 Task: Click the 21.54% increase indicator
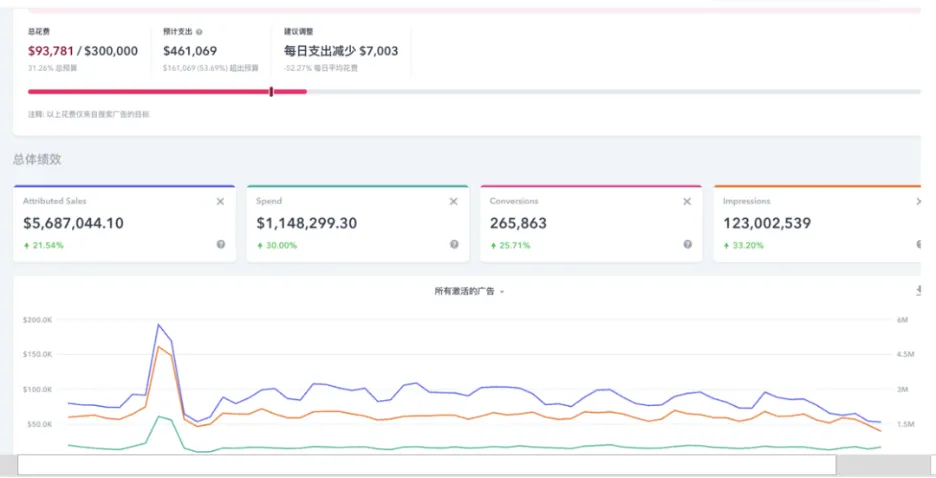[44, 245]
